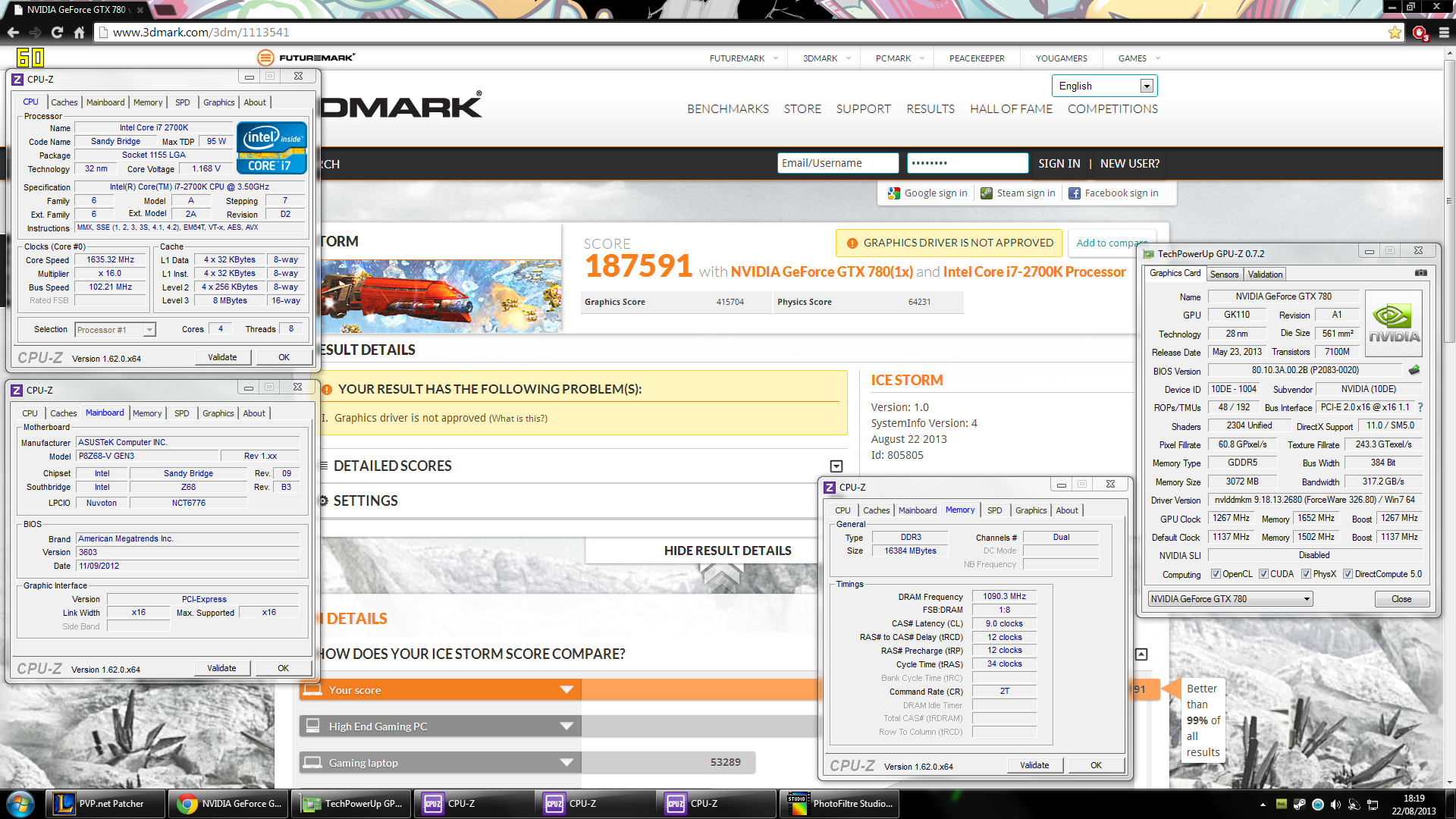Image resolution: width=1456 pixels, height=819 pixels.
Task: Go back with the browser back arrow
Action: [13, 33]
